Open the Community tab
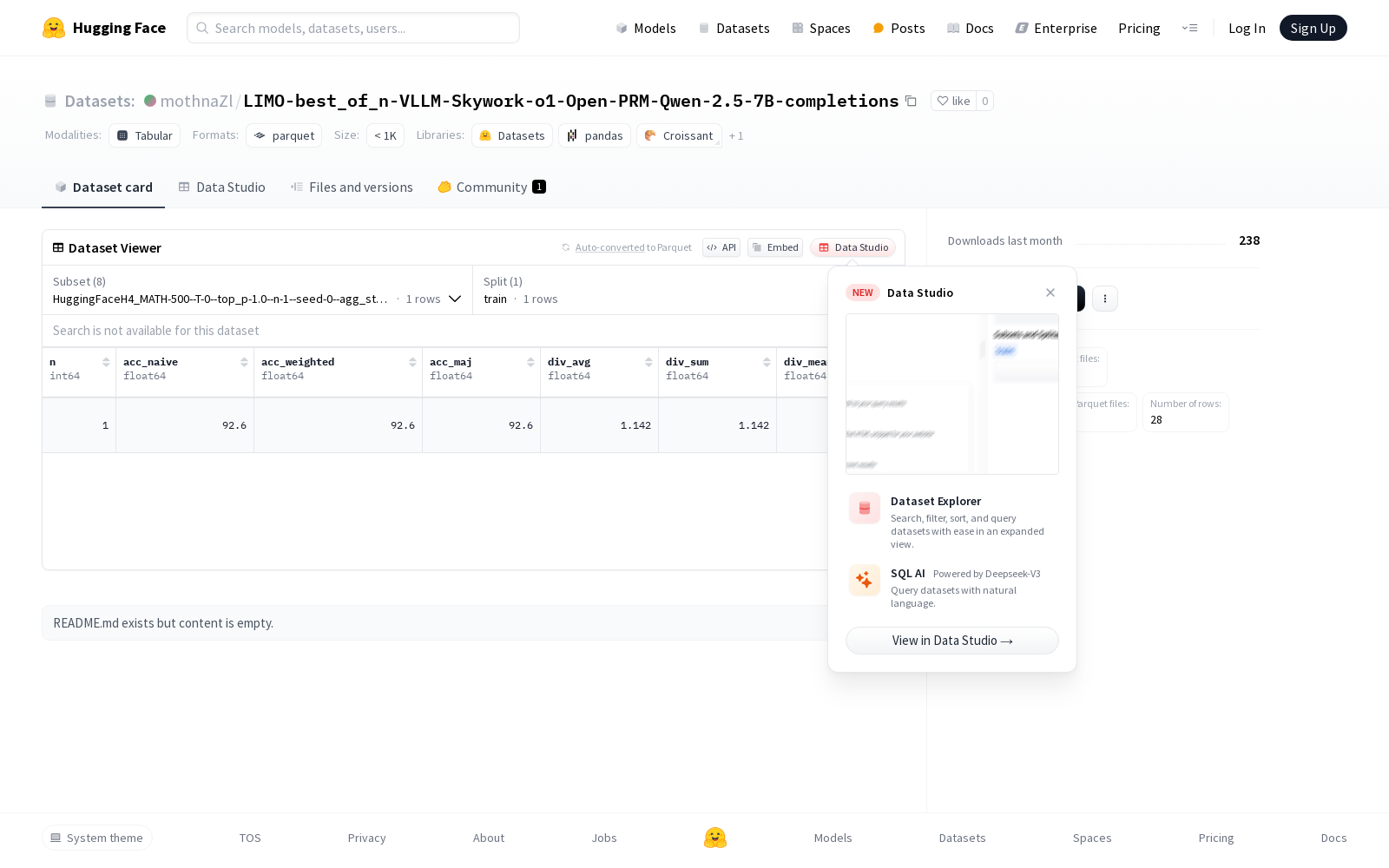The height and width of the screenshot is (868, 1389). pyautogui.click(x=491, y=187)
